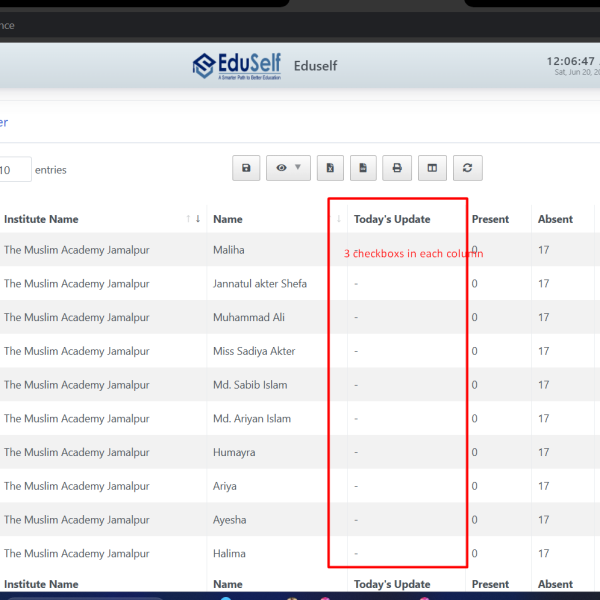Sort by Absent column header
The width and height of the screenshot is (600, 600).
click(555, 219)
